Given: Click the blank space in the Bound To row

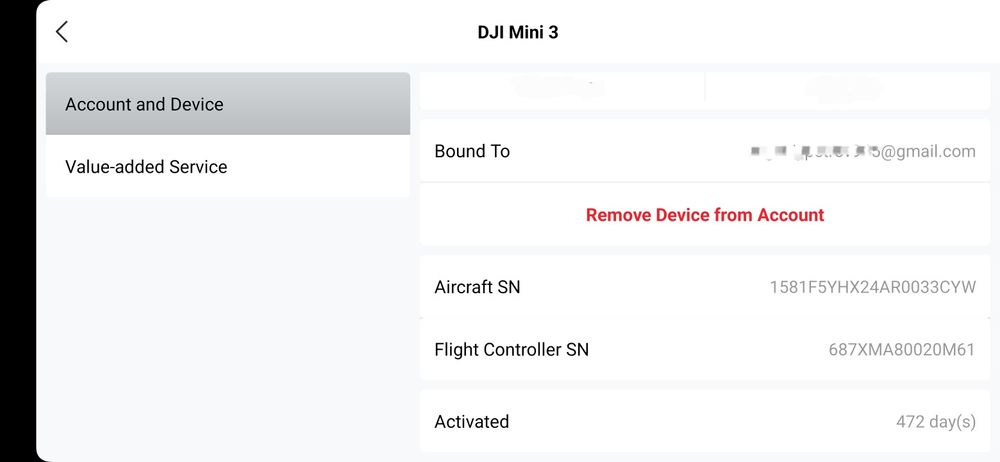Looking at the screenshot, I should (x=630, y=152).
